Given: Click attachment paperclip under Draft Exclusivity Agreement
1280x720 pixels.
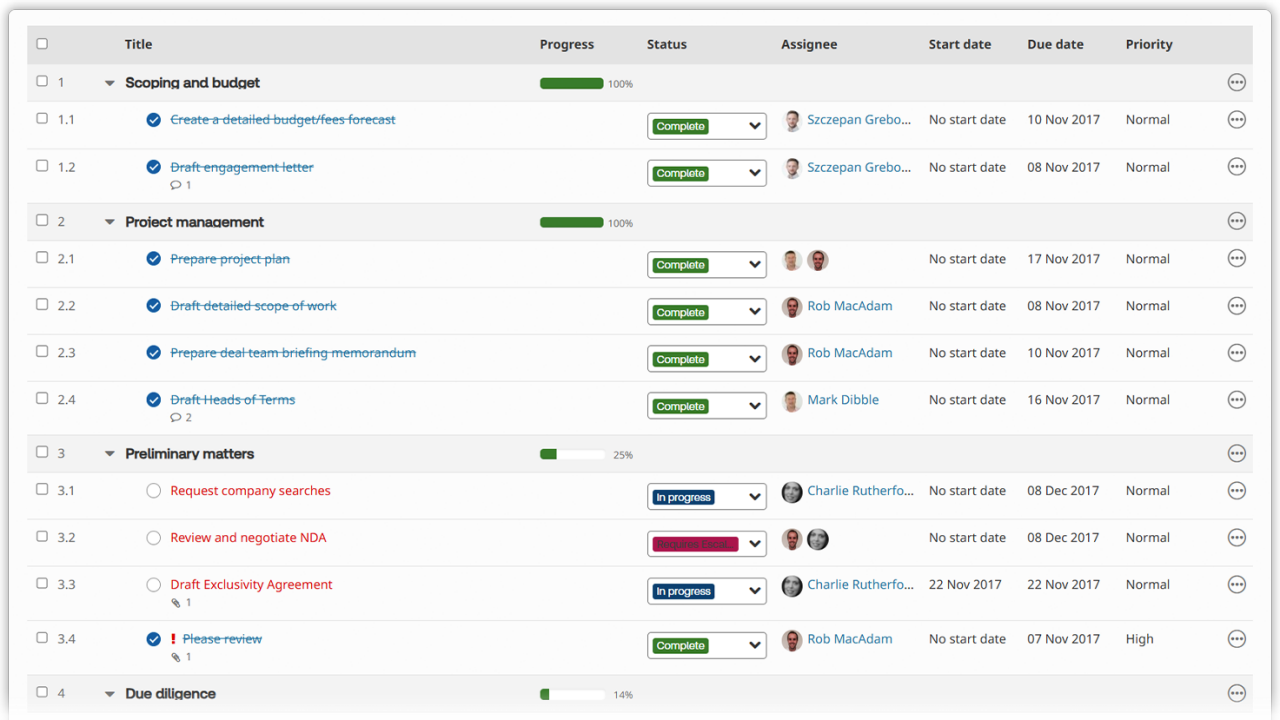Looking at the screenshot, I should point(176,603).
